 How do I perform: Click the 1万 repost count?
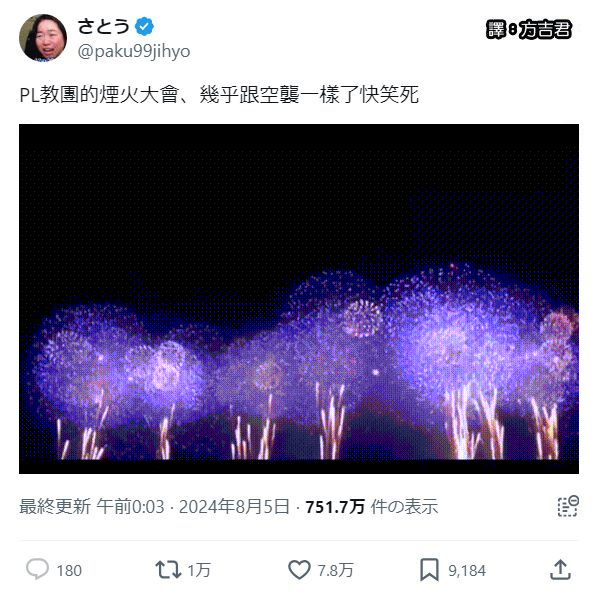[x=199, y=570]
